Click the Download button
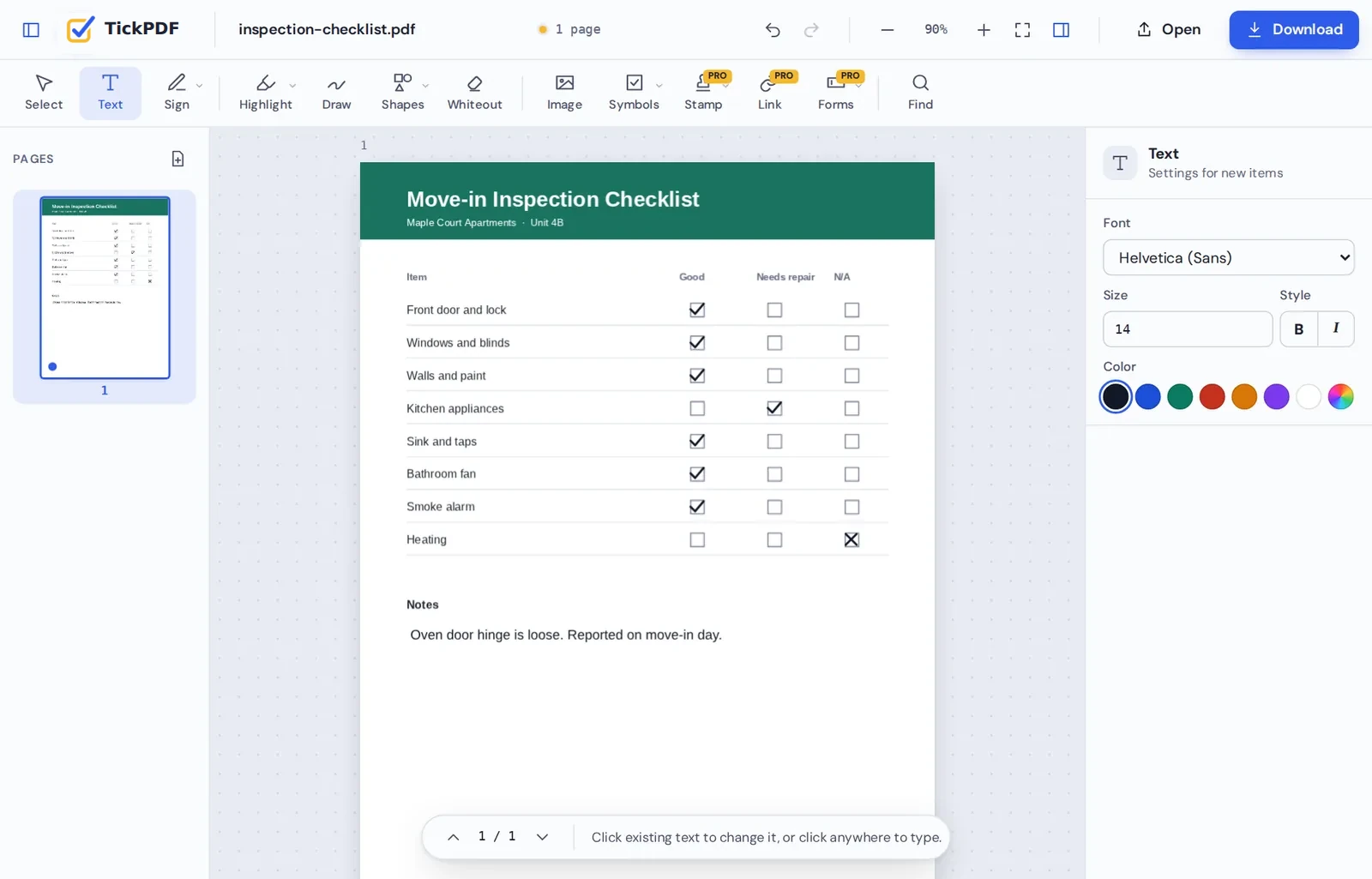Screen dimensions: 1372x879 (1293, 30)
